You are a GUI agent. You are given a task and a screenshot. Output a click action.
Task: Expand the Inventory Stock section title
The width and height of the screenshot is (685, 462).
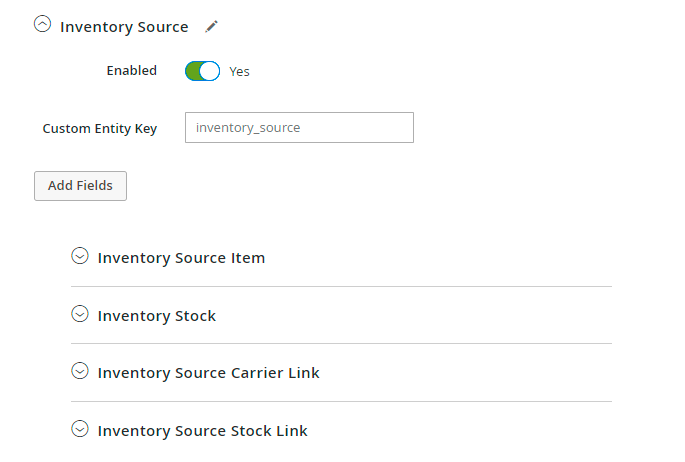(157, 316)
